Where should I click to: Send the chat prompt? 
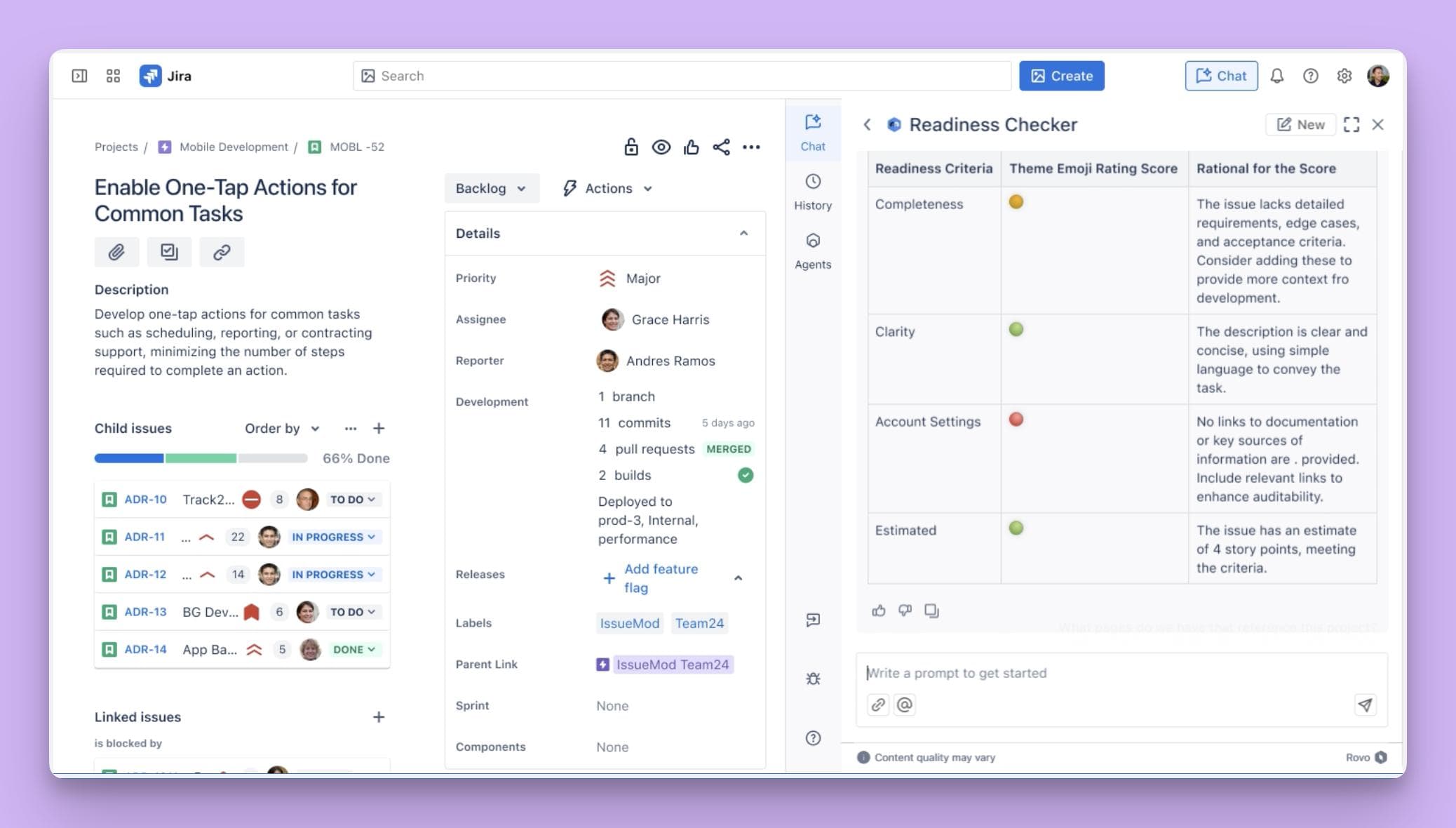coord(1365,705)
